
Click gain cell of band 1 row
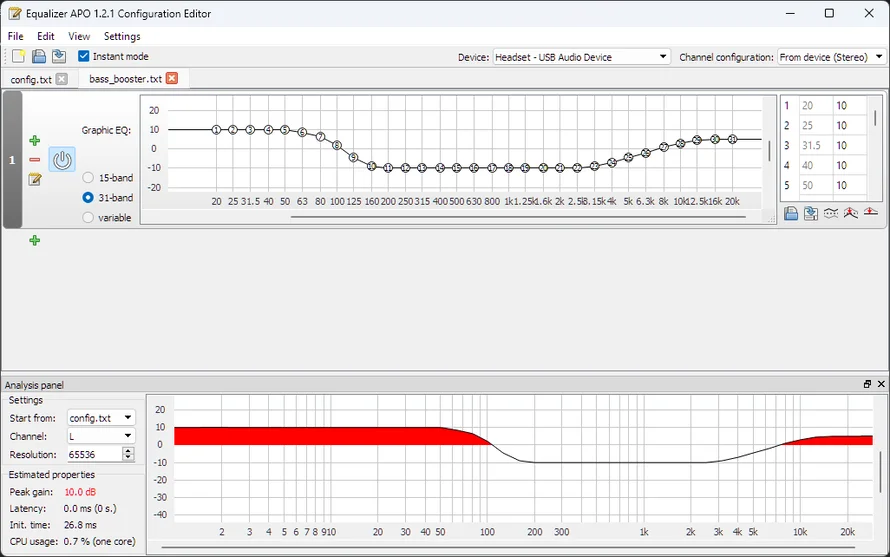(849, 106)
